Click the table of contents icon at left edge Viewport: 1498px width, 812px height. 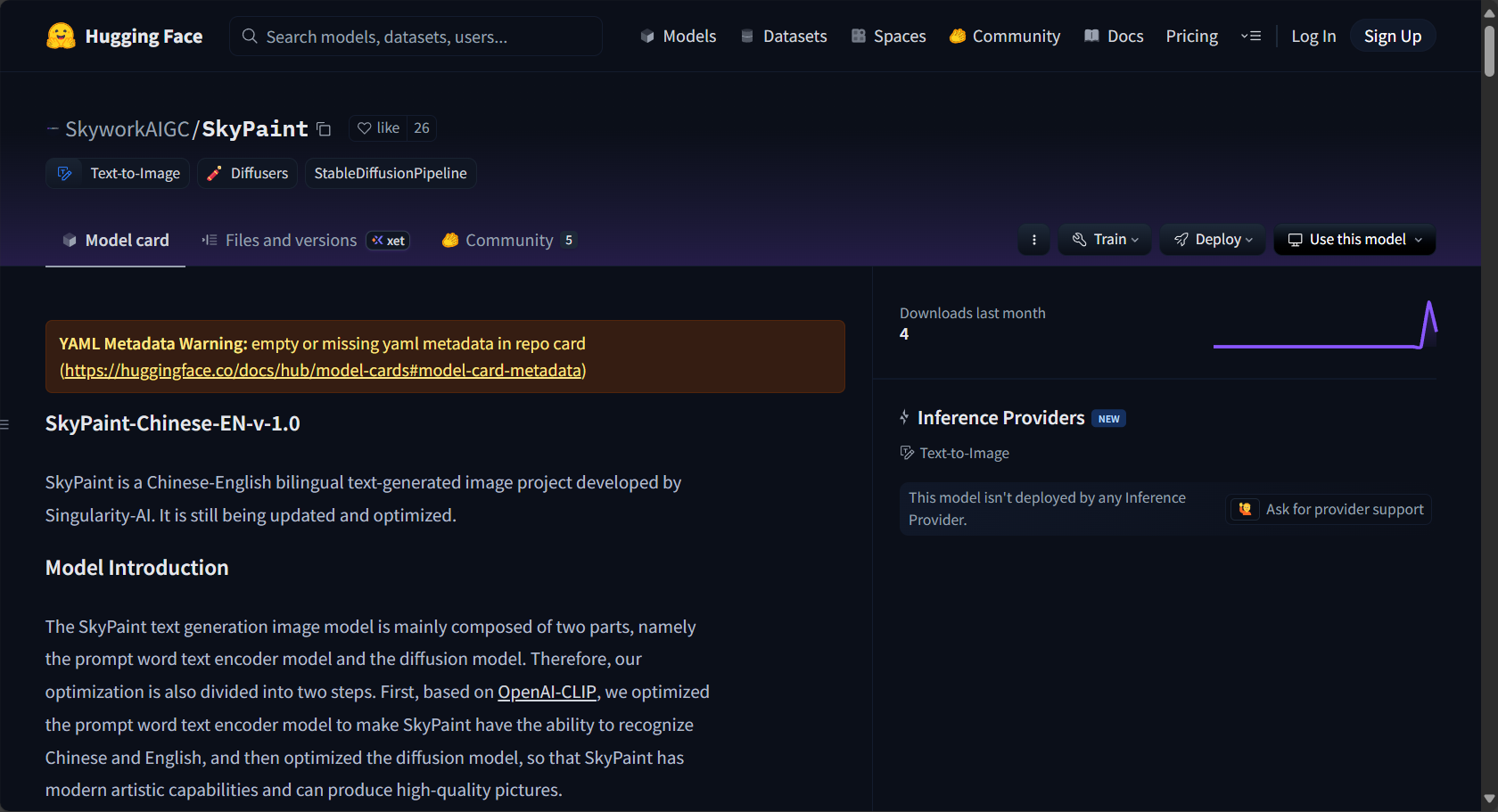point(4,424)
